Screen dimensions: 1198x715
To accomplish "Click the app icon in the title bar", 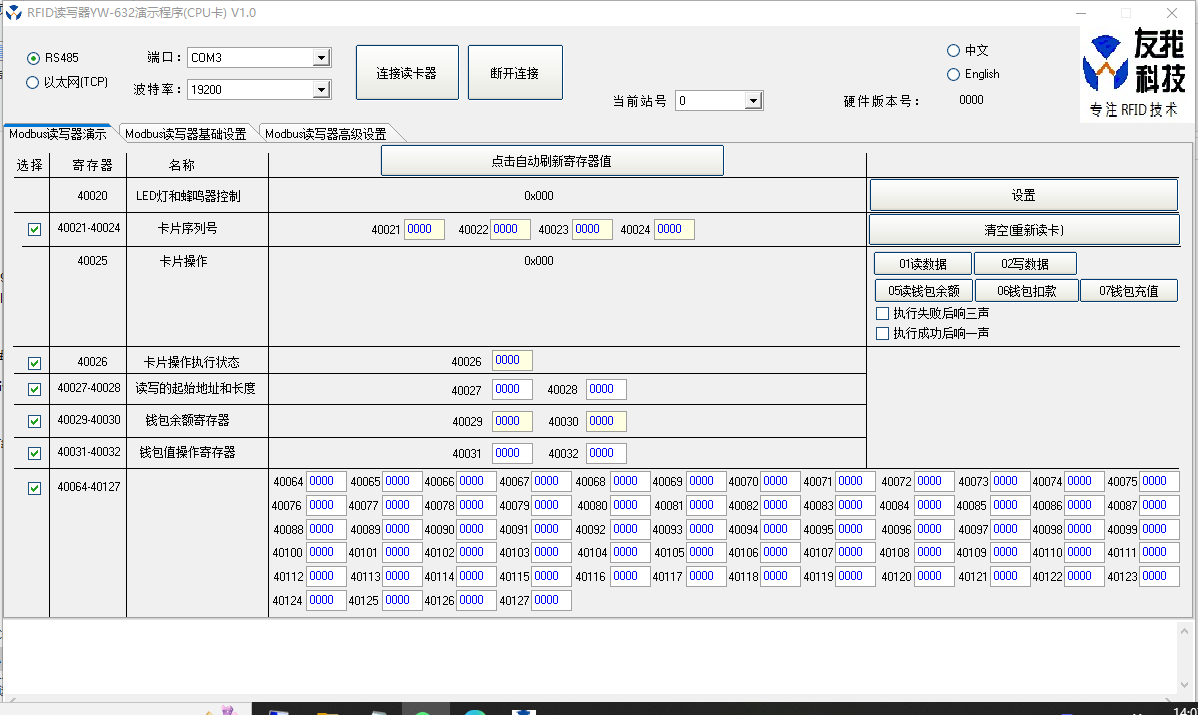I will [12, 13].
